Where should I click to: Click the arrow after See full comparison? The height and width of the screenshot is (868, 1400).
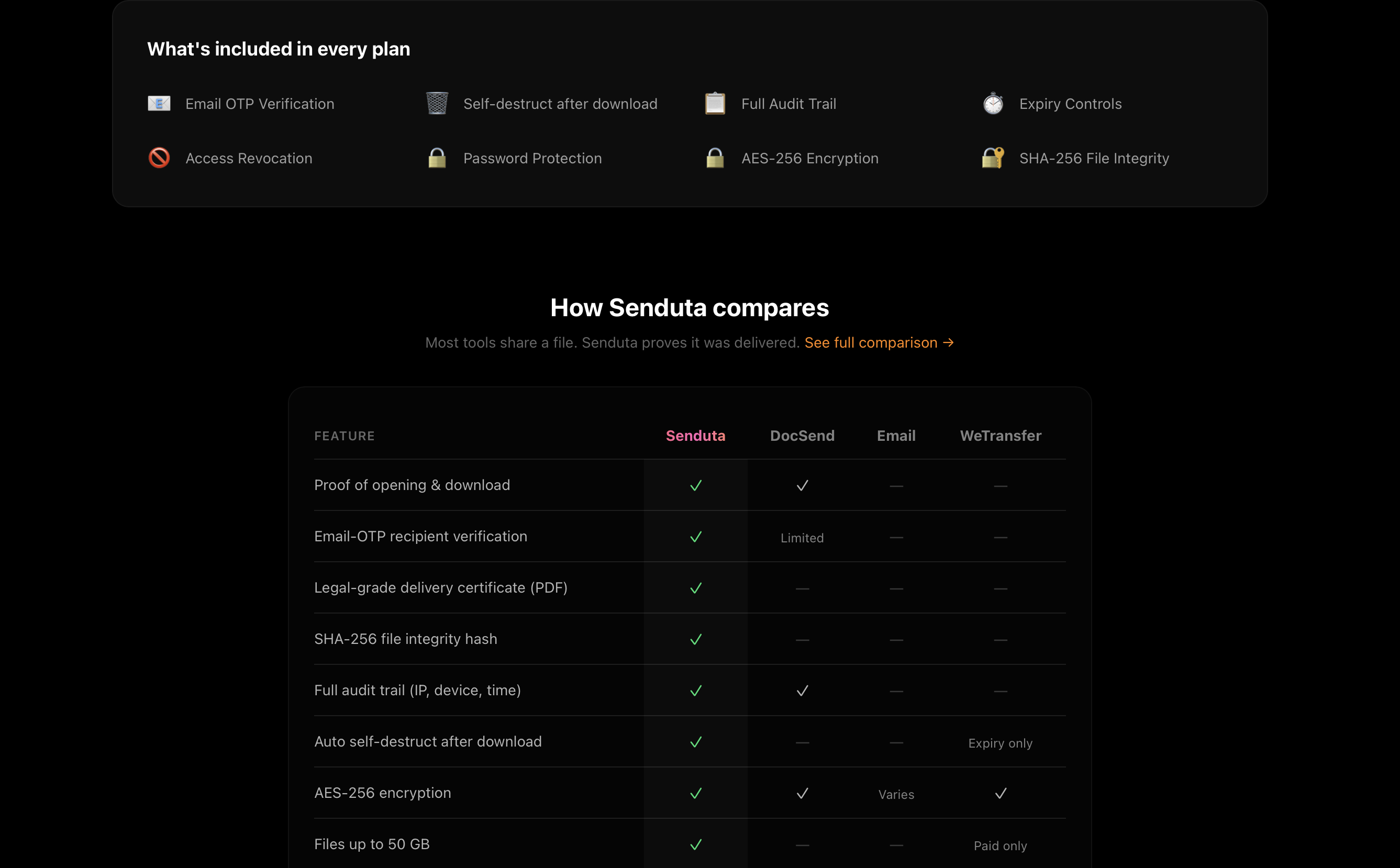pos(948,343)
